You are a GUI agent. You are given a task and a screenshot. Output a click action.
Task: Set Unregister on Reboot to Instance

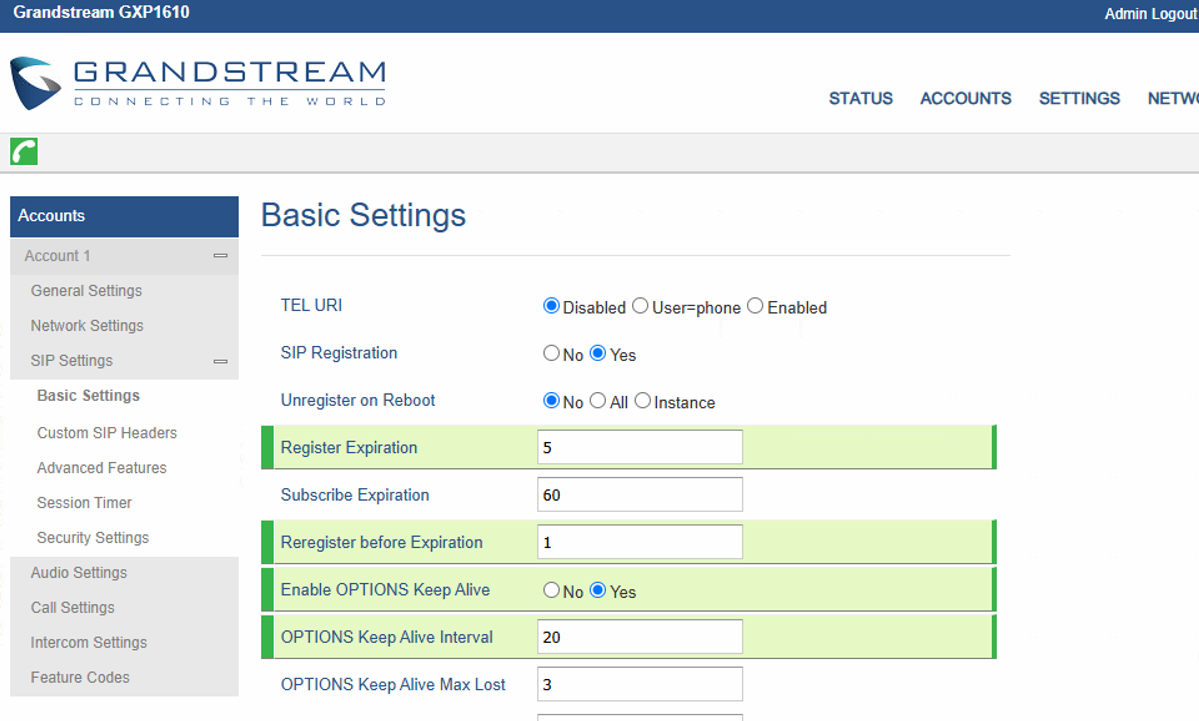coord(642,401)
